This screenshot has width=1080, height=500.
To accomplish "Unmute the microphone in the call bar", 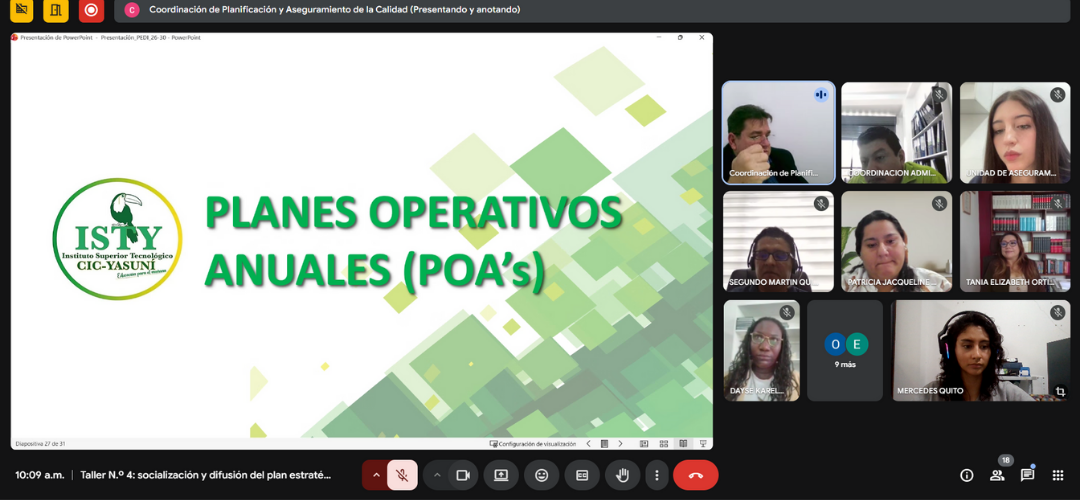I will [x=401, y=475].
